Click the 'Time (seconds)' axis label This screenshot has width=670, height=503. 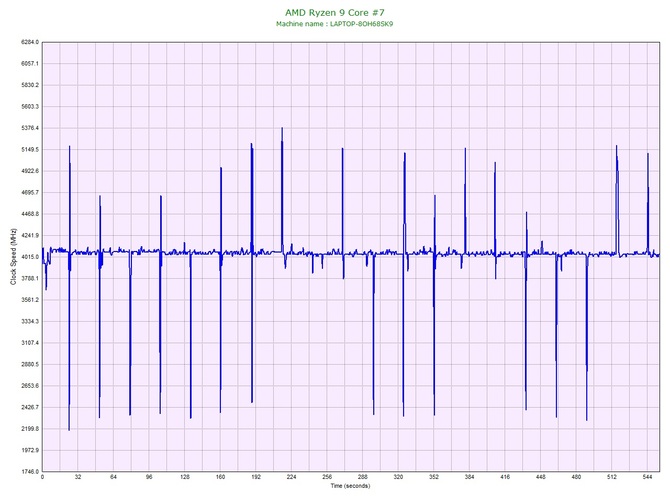coord(350,486)
